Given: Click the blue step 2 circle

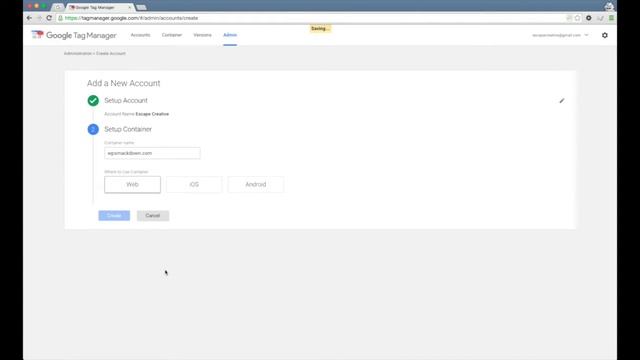Looking at the screenshot, I should pos(93,129).
